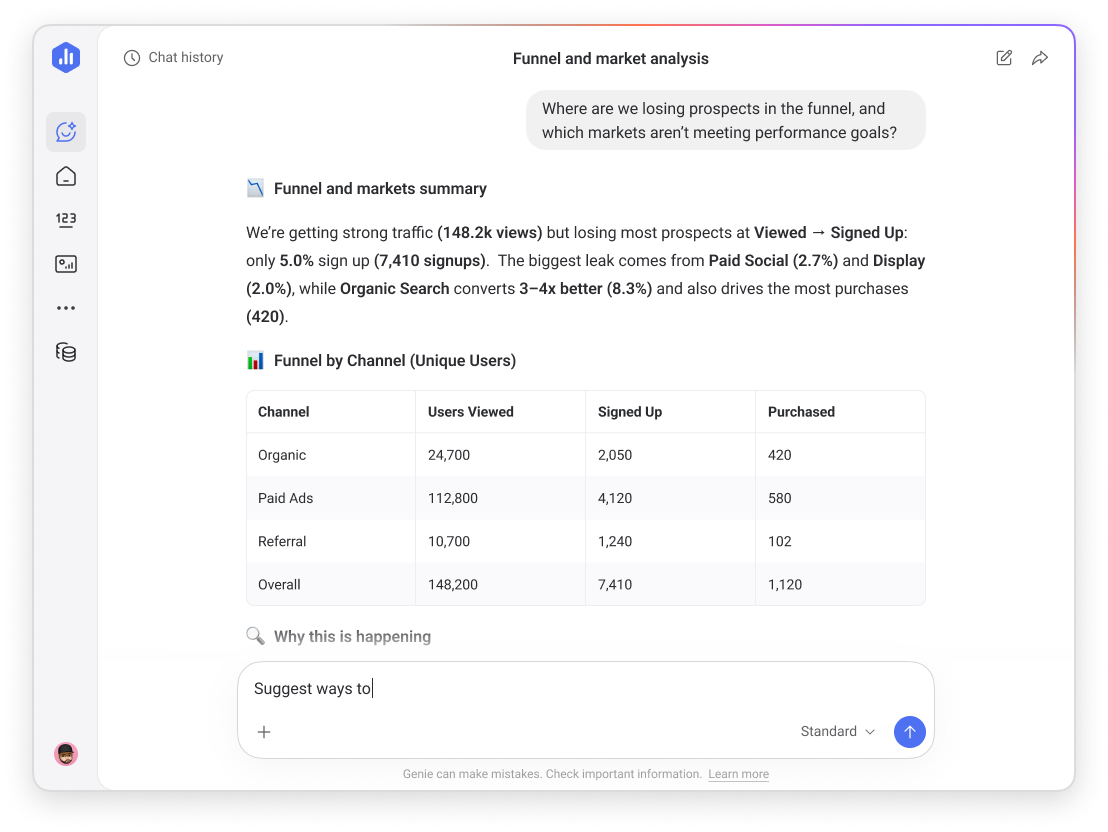
Task: Send the message with the arrow button
Action: tap(909, 731)
